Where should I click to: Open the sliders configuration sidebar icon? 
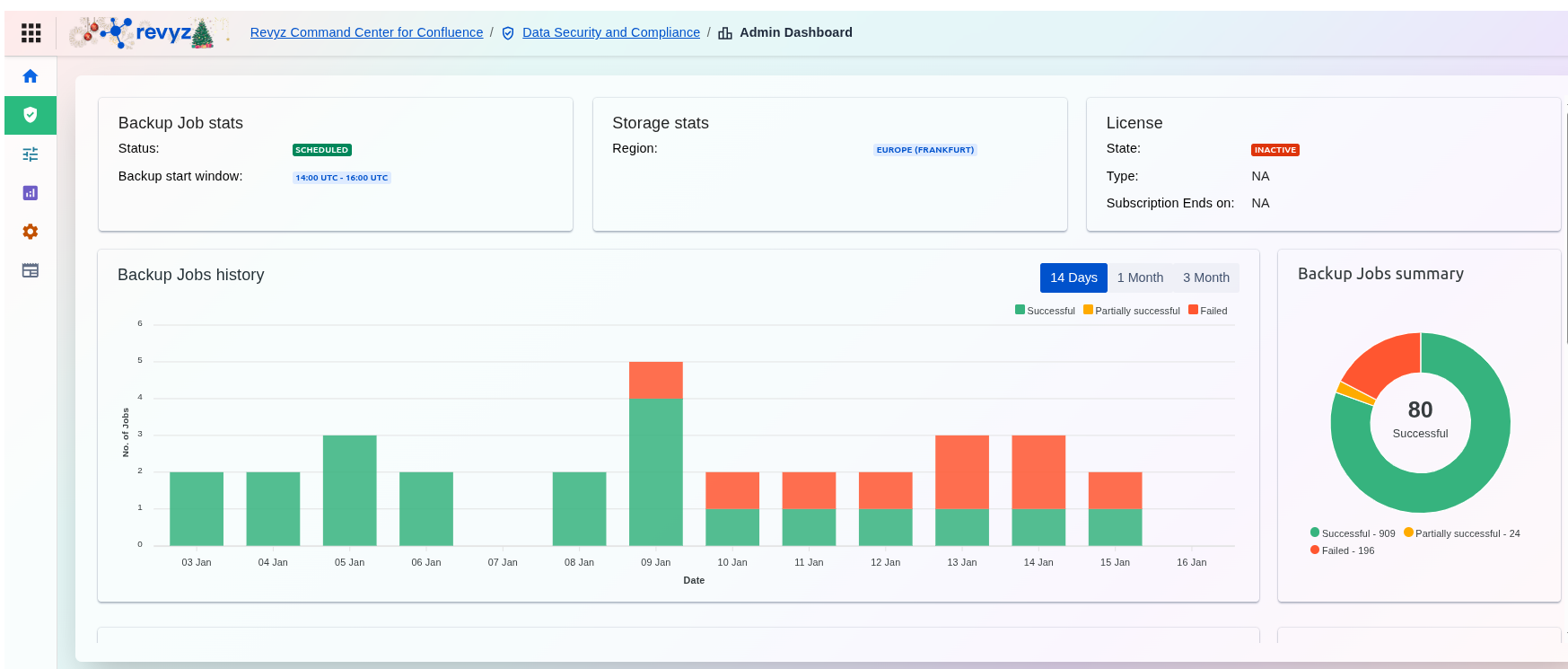[x=31, y=154]
